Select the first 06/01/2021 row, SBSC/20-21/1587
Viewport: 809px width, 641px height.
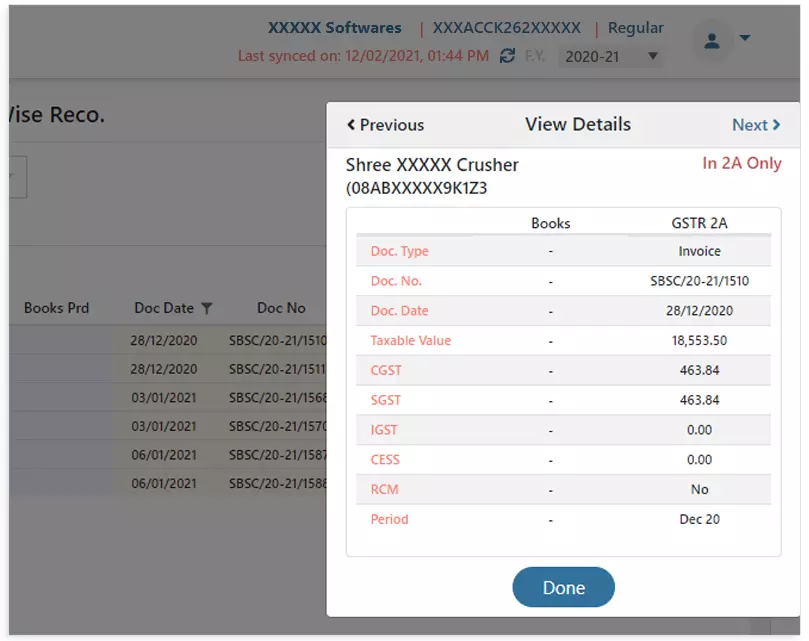click(x=277, y=454)
